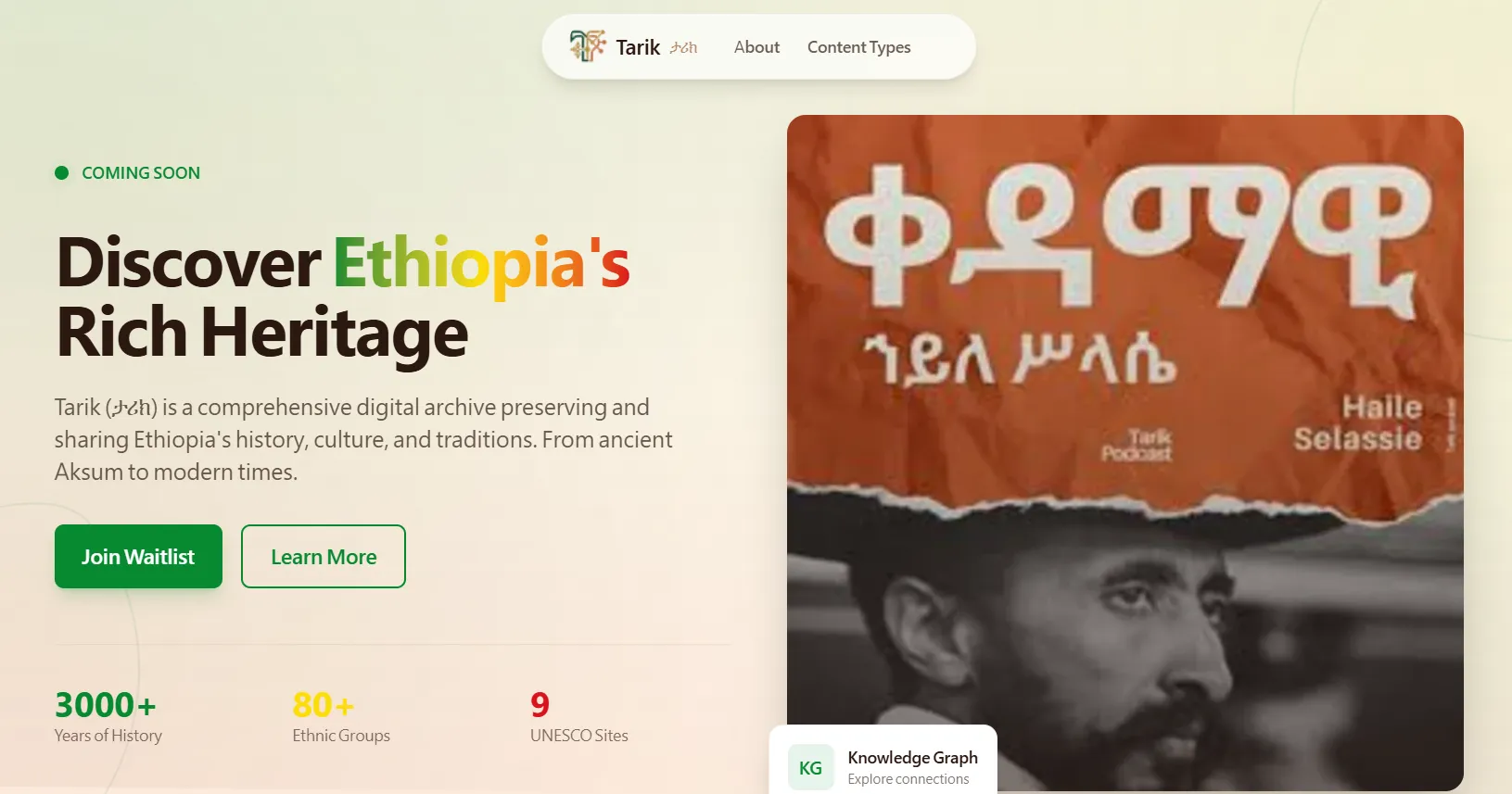Click the Join Waitlist button

coord(138,556)
